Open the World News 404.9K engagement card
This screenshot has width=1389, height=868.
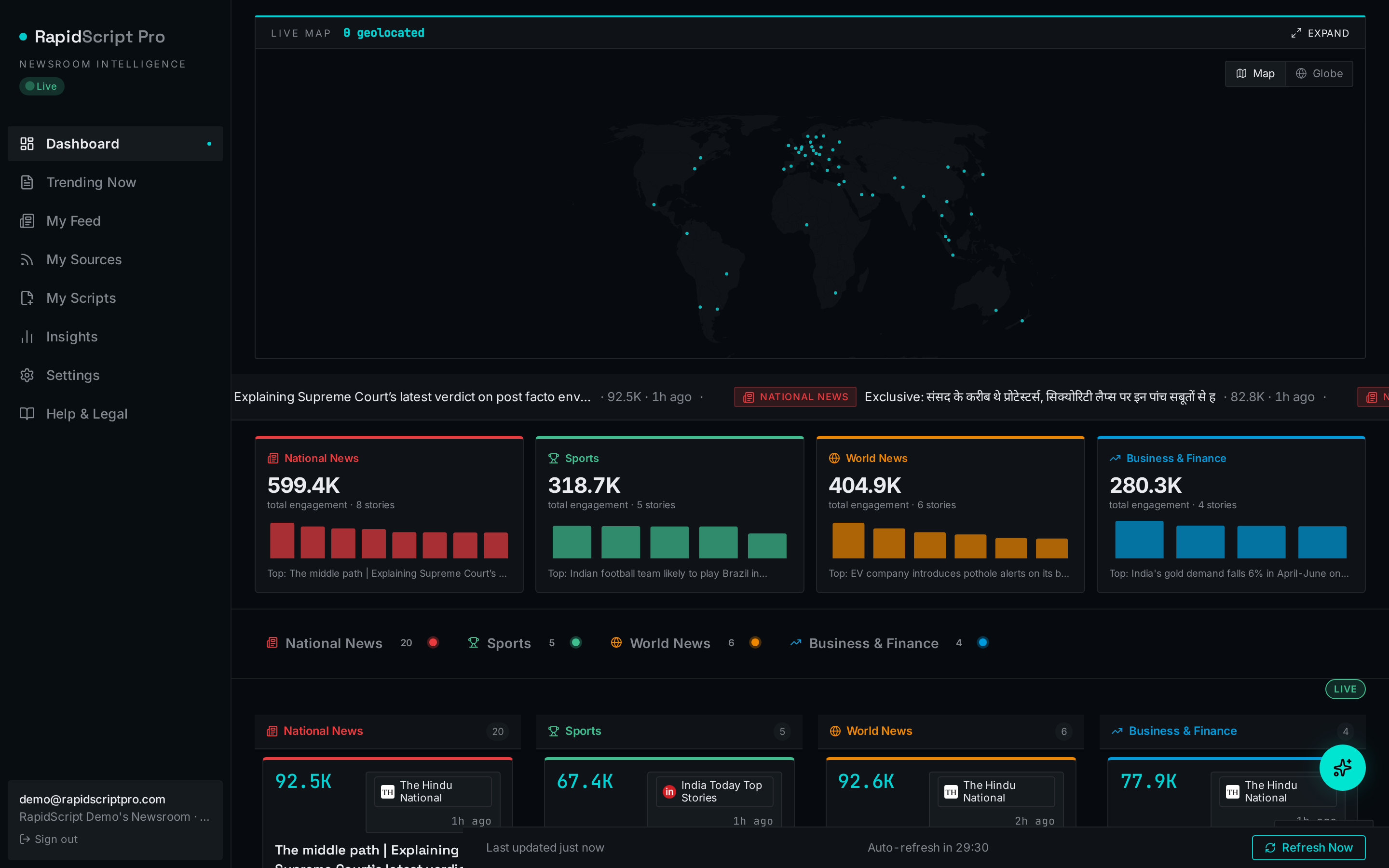coord(951,515)
